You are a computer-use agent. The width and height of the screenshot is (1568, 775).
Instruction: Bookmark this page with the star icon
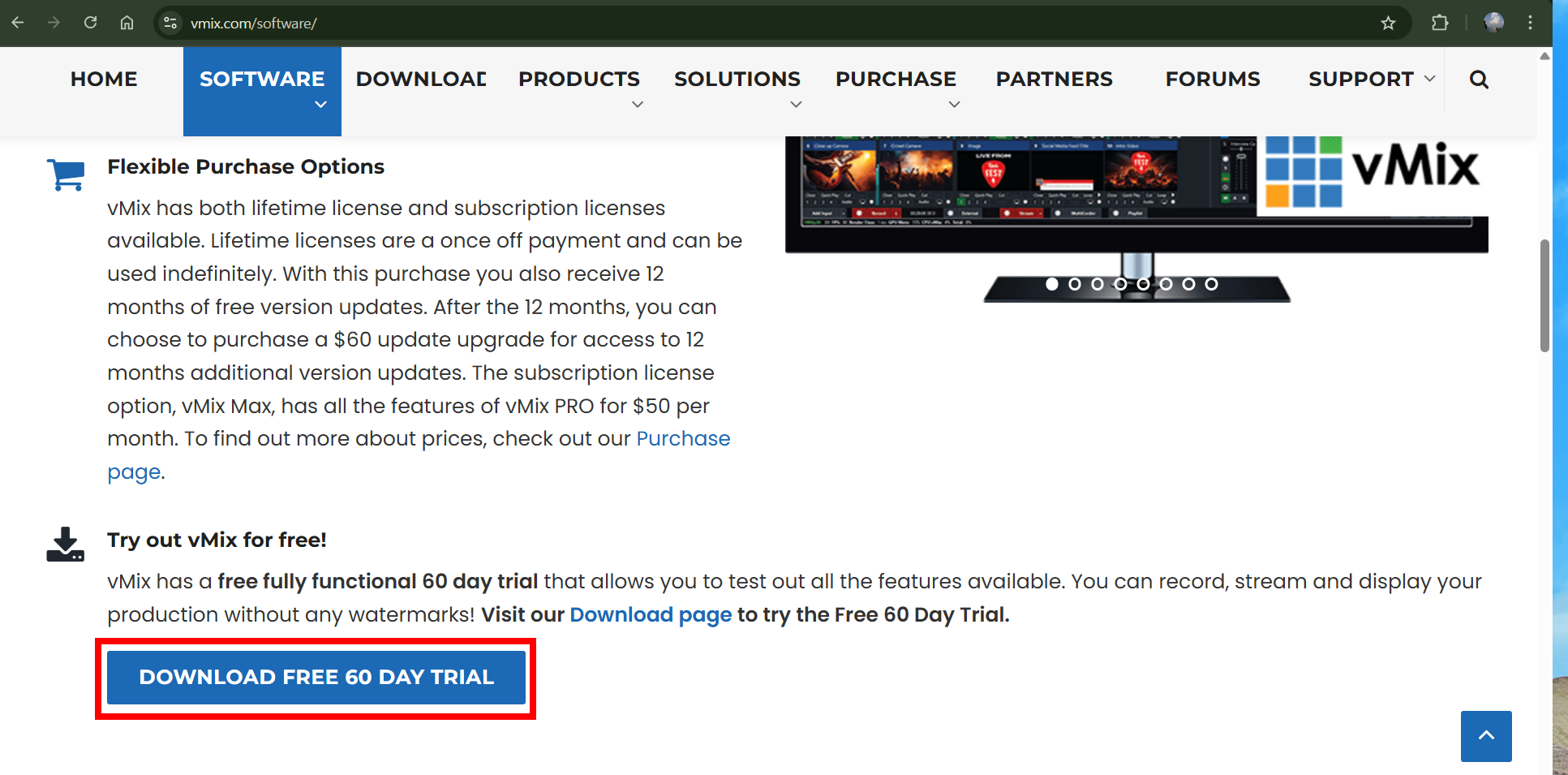coord(1388,23)
